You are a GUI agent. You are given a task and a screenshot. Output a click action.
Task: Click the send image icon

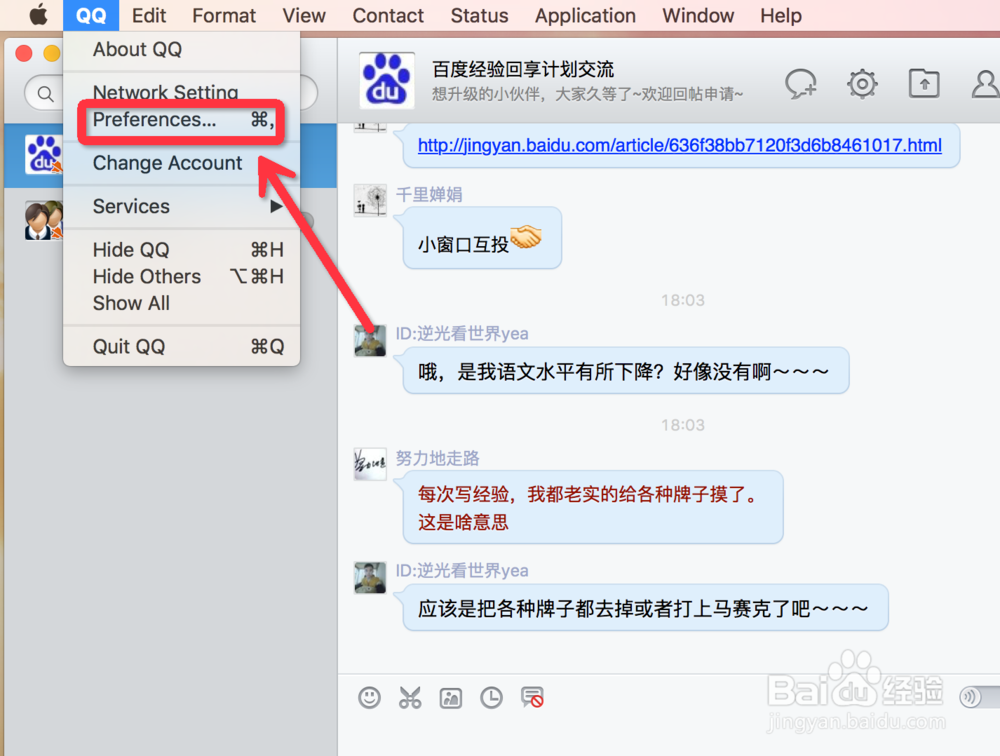pyautogui.click(x=450, y=697)
